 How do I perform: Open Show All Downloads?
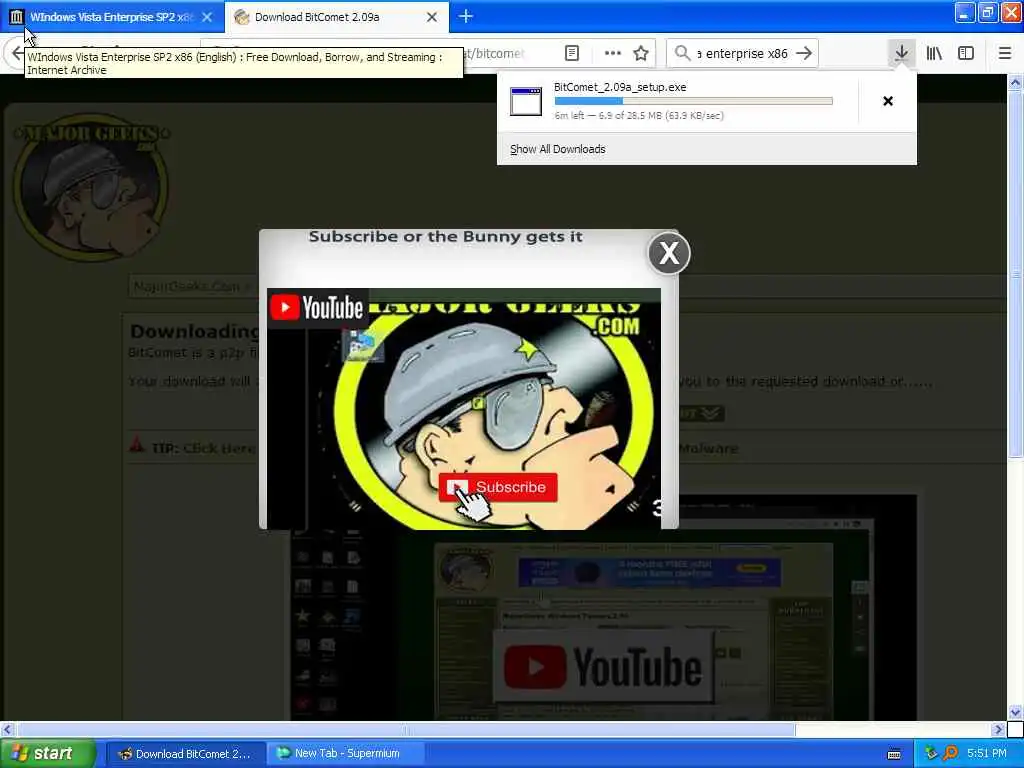tap(557, 149)
